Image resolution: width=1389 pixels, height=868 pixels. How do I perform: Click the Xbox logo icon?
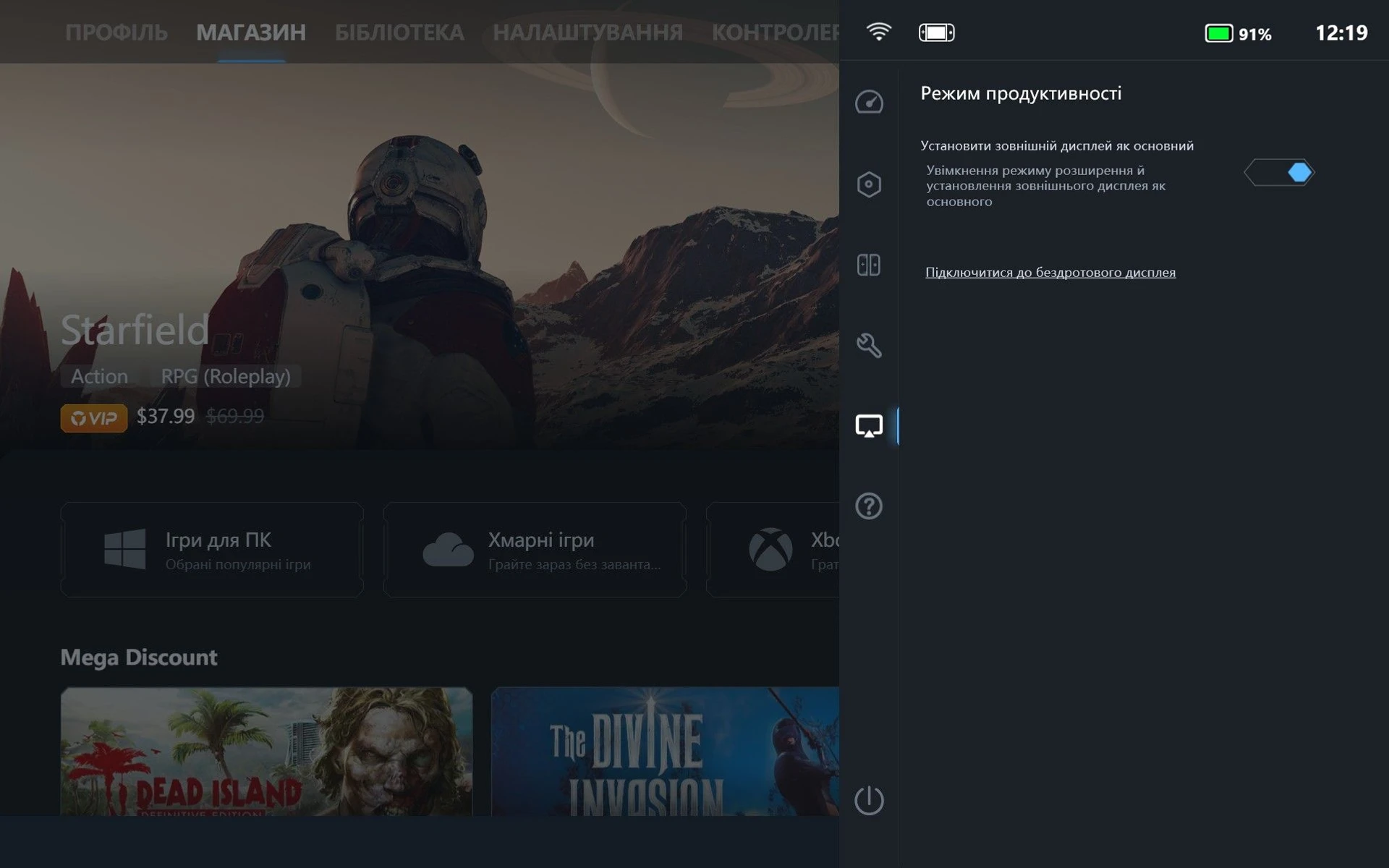pyautogui.click(x=770, y=549)
